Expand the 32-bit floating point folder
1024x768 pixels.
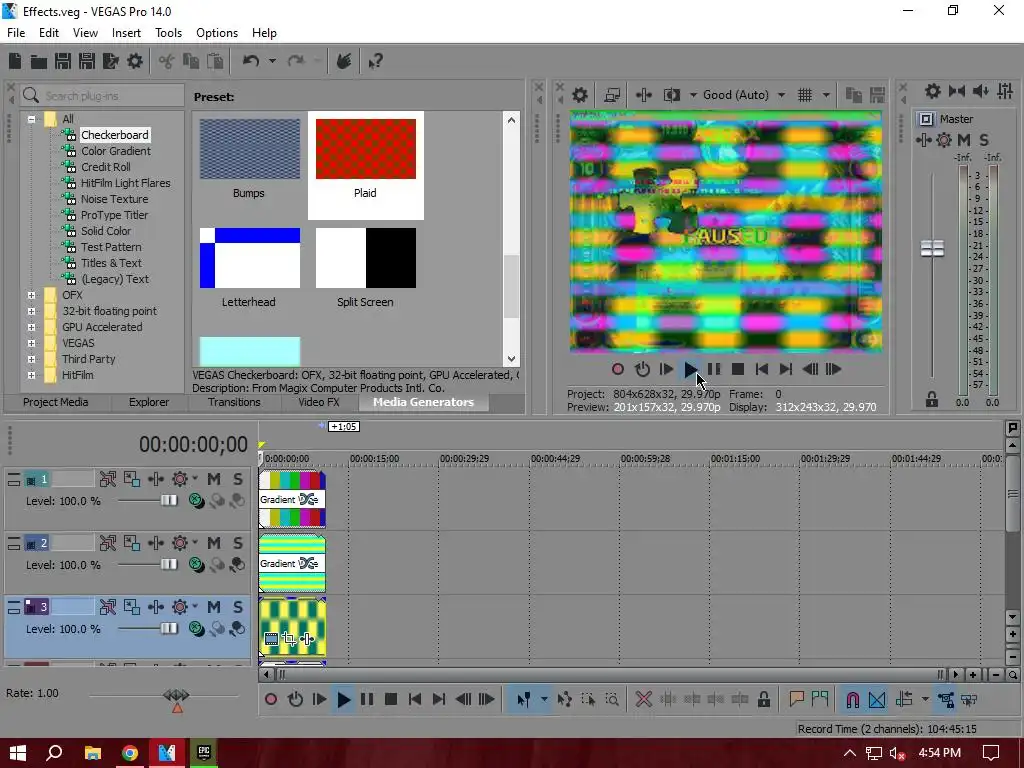click(x=31, y=312)
